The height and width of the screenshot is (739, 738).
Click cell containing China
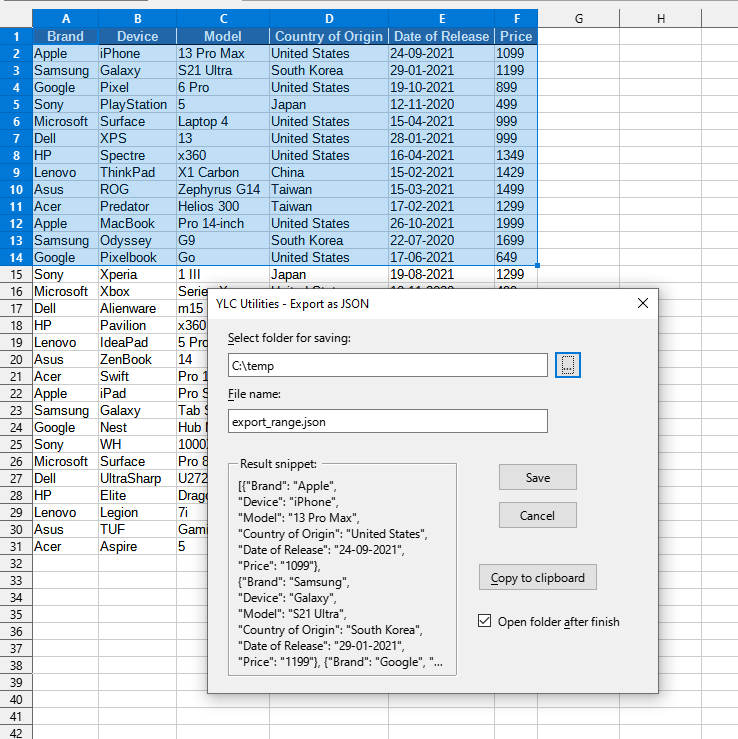328,172
